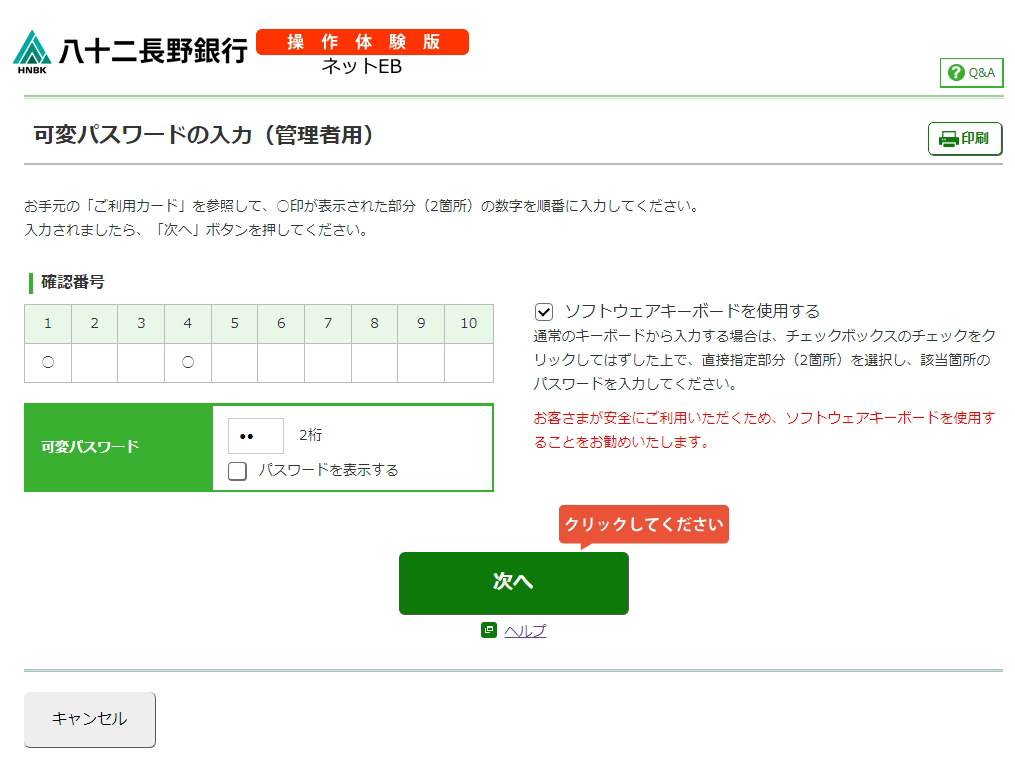Screen dimensions: 1015x764
Task: Click the green icon beside ヘルプ
Action: pyautogui.click(x=489, y=630)
